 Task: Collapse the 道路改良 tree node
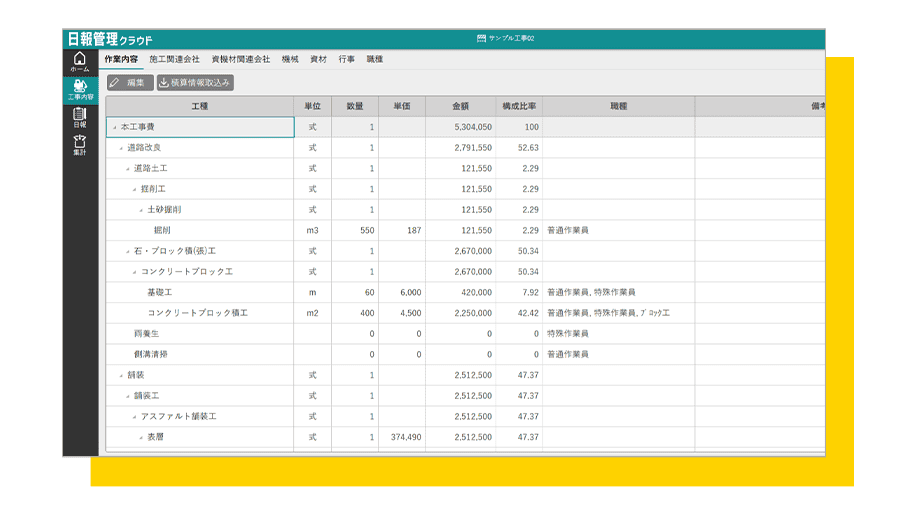121,148
